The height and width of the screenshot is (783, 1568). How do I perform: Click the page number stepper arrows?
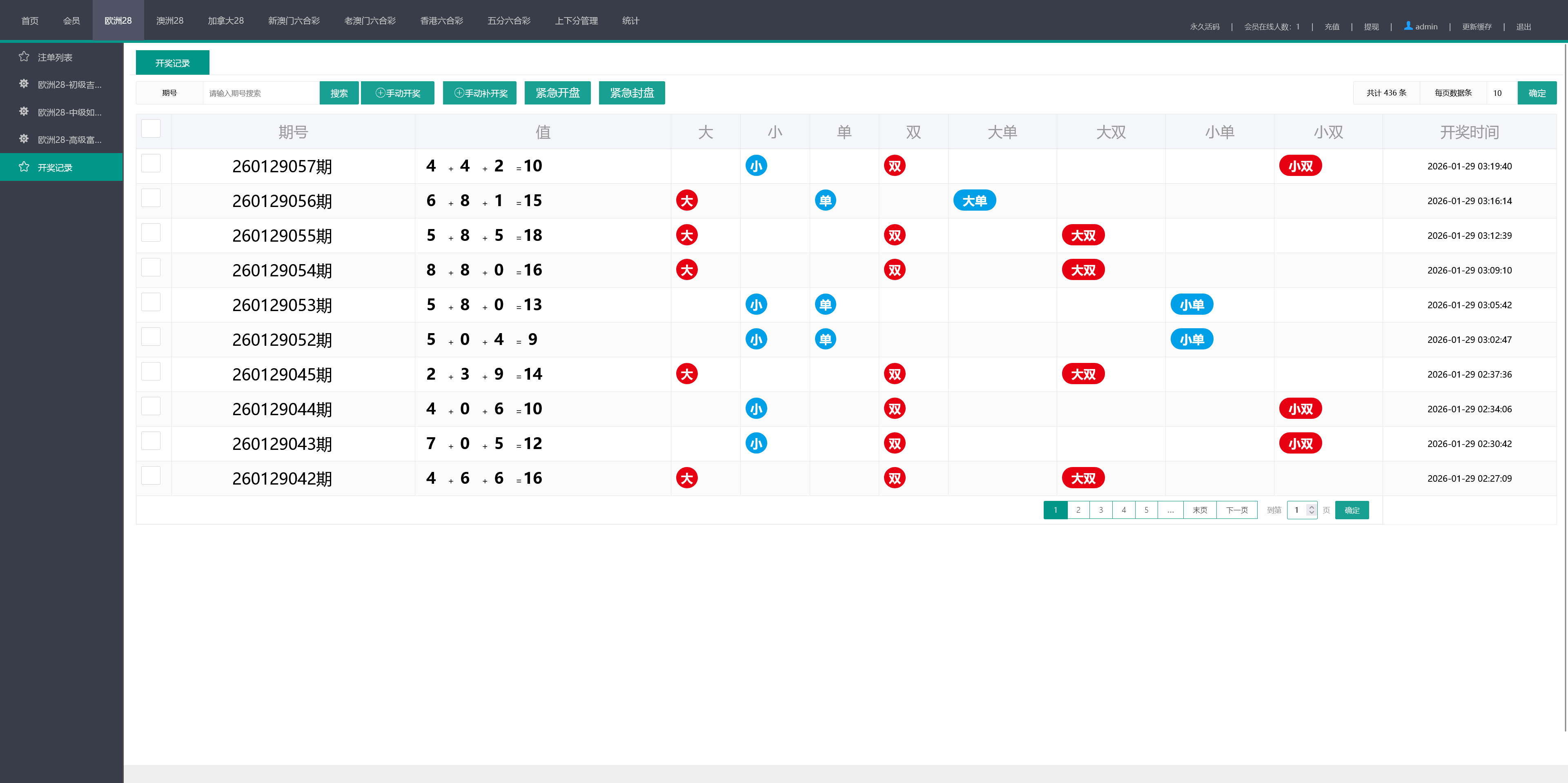1311,510
